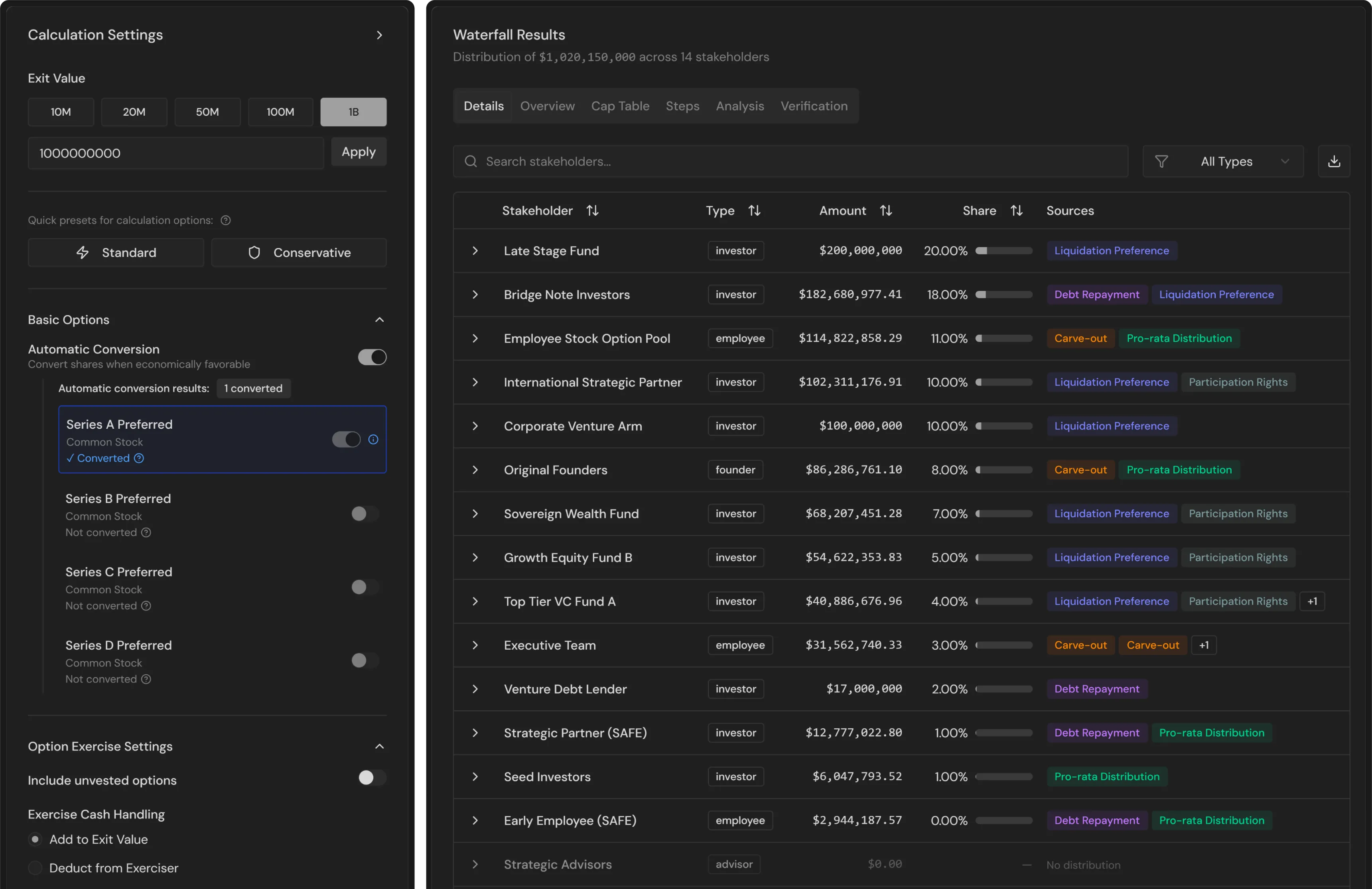The height and width of the screenshot is (889, 1372).
Task: Select the 100M exit value preset
Action: click(280, 112)
